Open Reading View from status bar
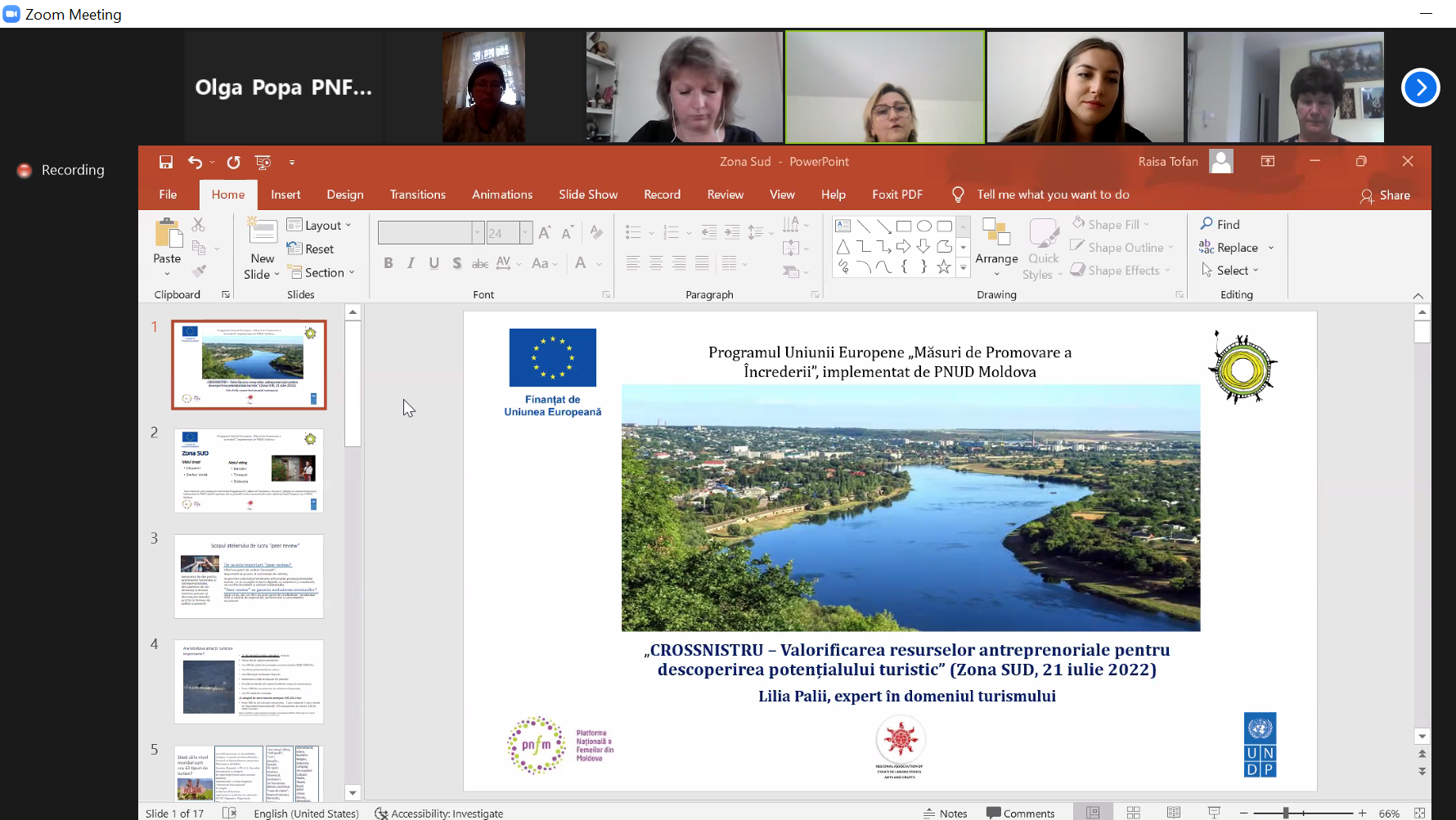This screenshot has height=820, width=1456. pyautogui.click(x=1174, y=813)
